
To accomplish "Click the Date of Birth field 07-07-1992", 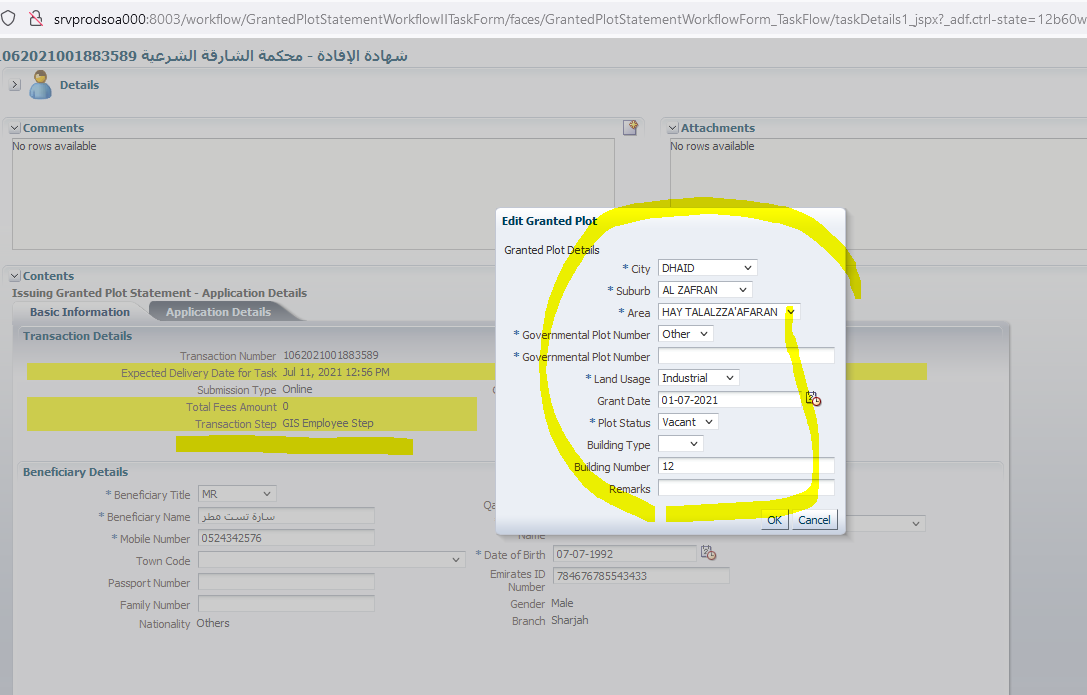I will coord(625,554).
